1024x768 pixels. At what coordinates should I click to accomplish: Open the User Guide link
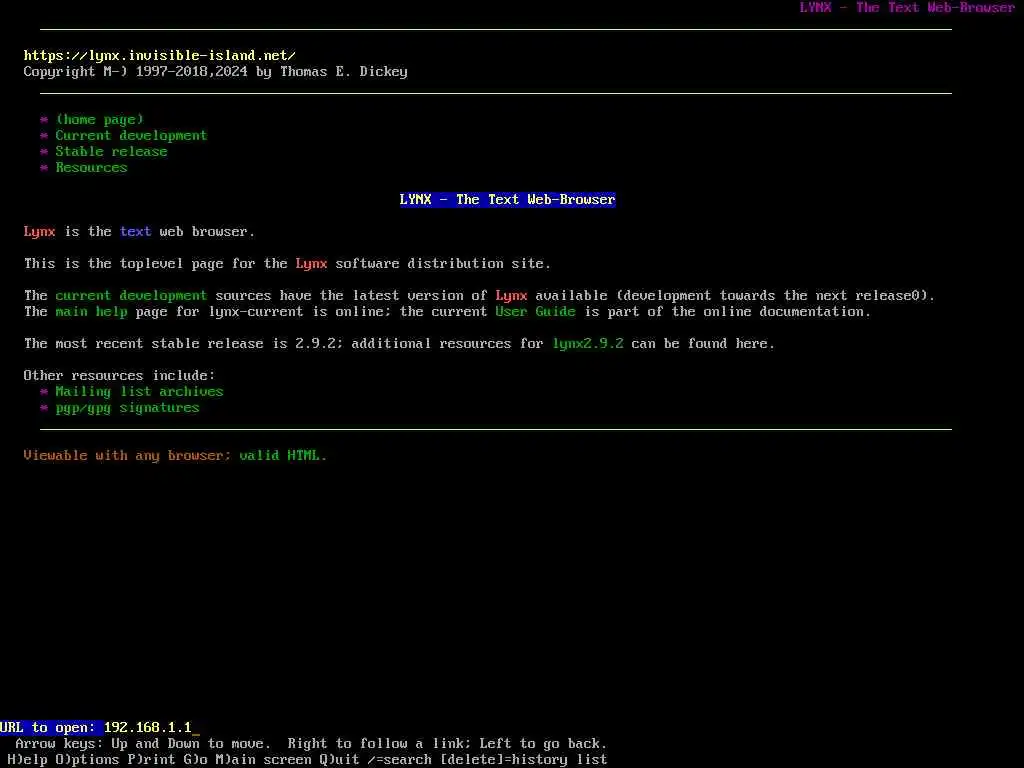[535, 312]
